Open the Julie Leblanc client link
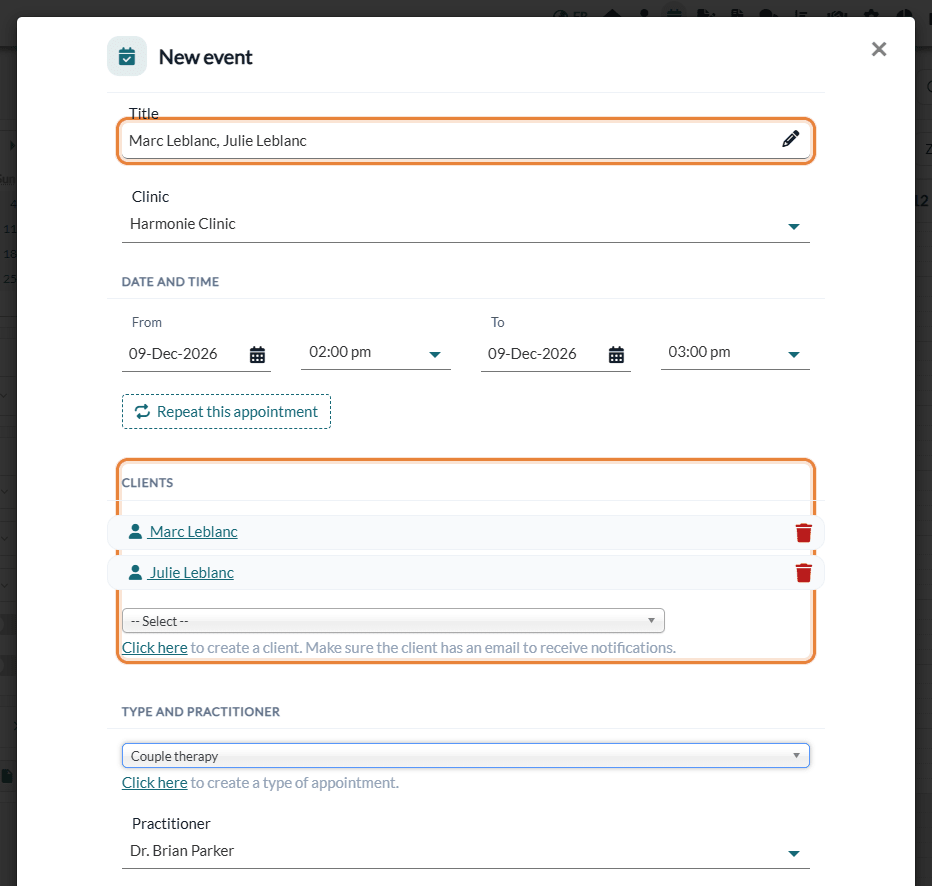 pyautogui.click(x=191, y=573)
